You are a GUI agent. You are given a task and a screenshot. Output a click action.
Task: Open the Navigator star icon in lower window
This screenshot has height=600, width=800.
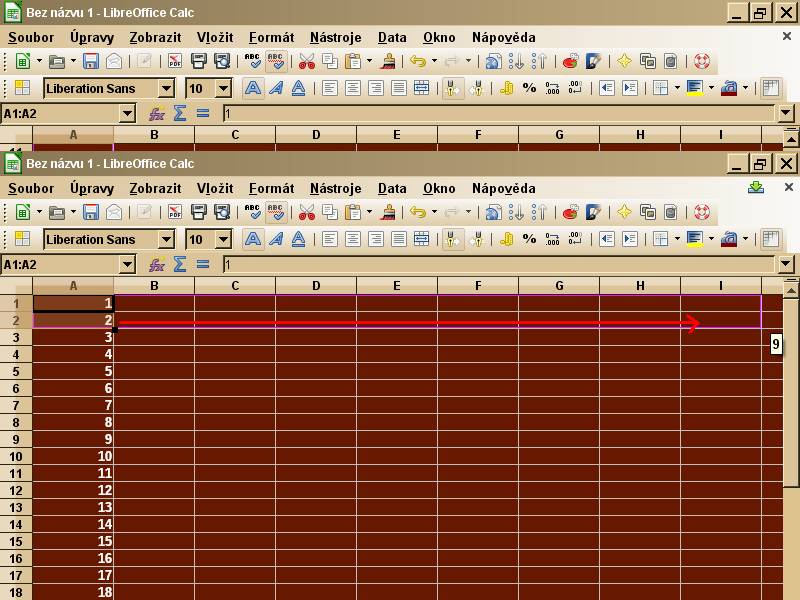(x=624, y=212)
